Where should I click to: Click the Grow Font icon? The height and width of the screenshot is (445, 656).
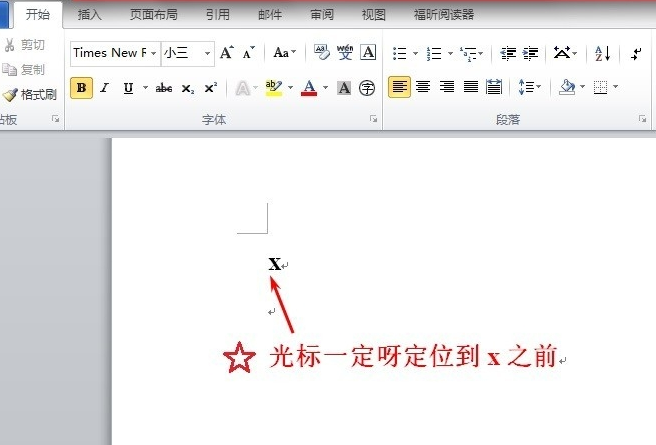(227, 53)
